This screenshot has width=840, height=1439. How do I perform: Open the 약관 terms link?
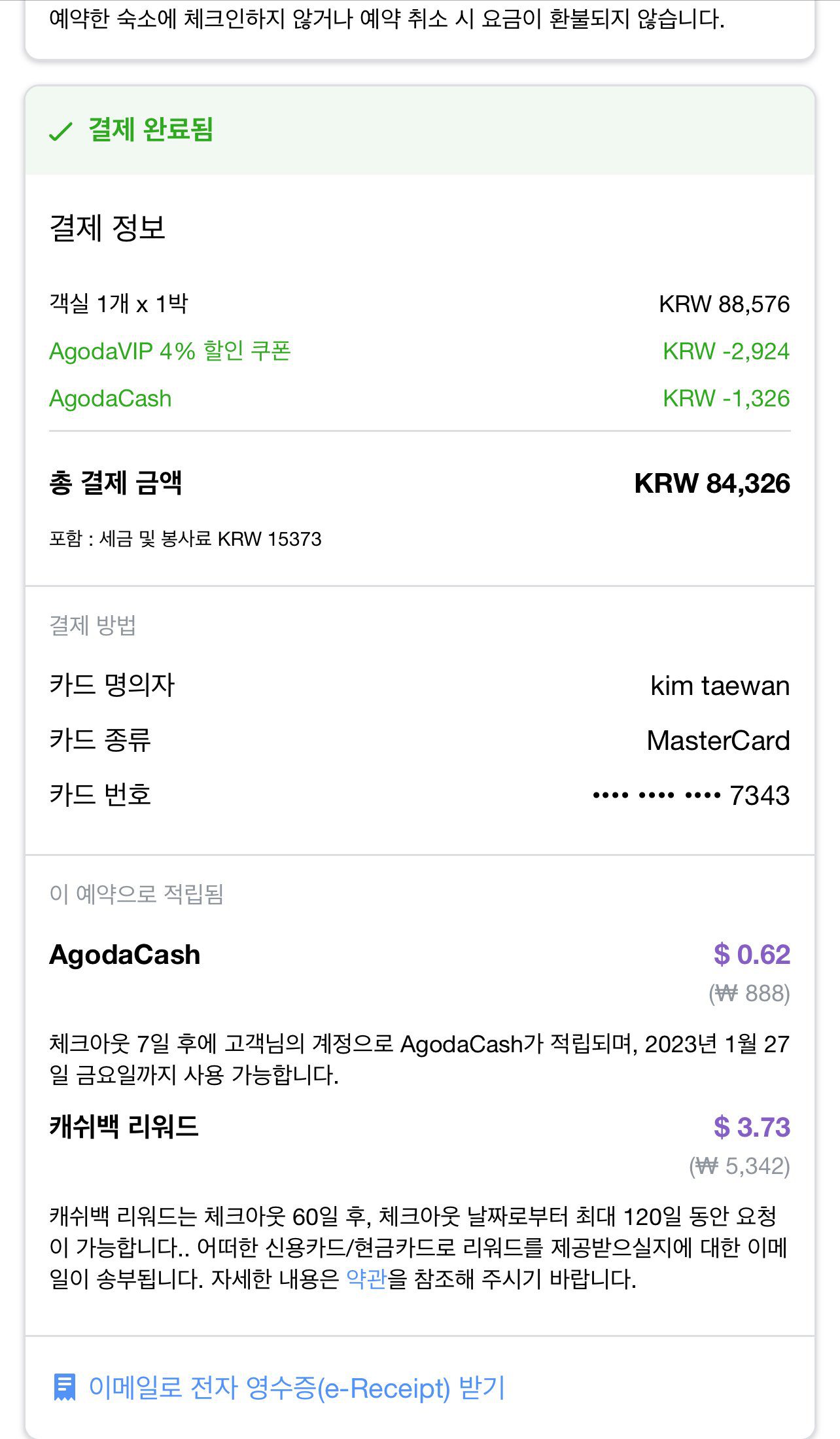click(366, 1278)
